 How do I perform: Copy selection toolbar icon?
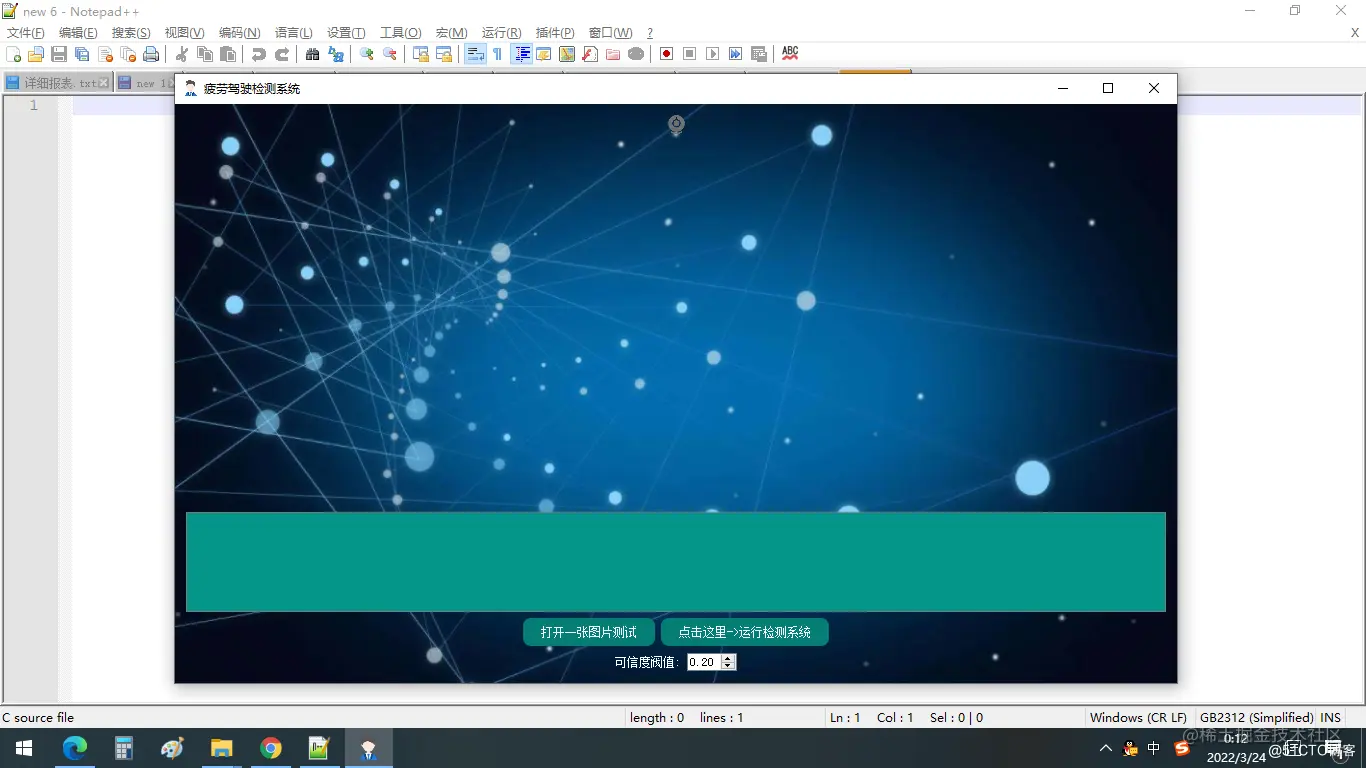pyautogui.click(x=205, y=54)
